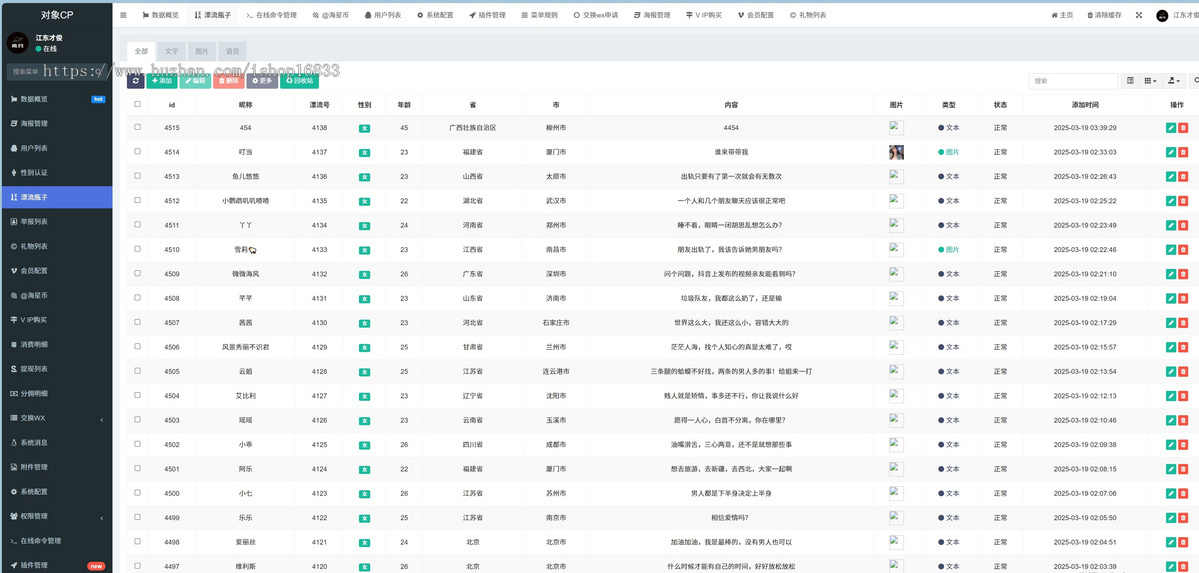Click the red 删除 toolbar button

[229, 80]
